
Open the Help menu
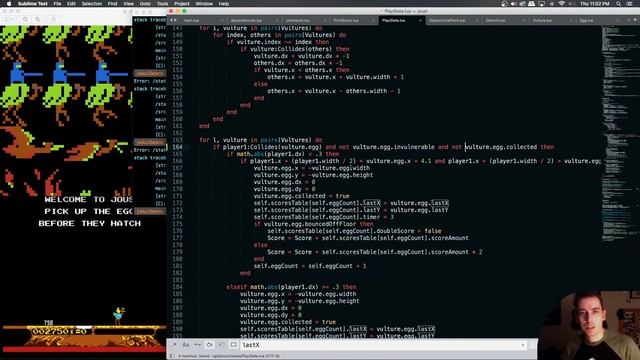click(x=224, y=4)
